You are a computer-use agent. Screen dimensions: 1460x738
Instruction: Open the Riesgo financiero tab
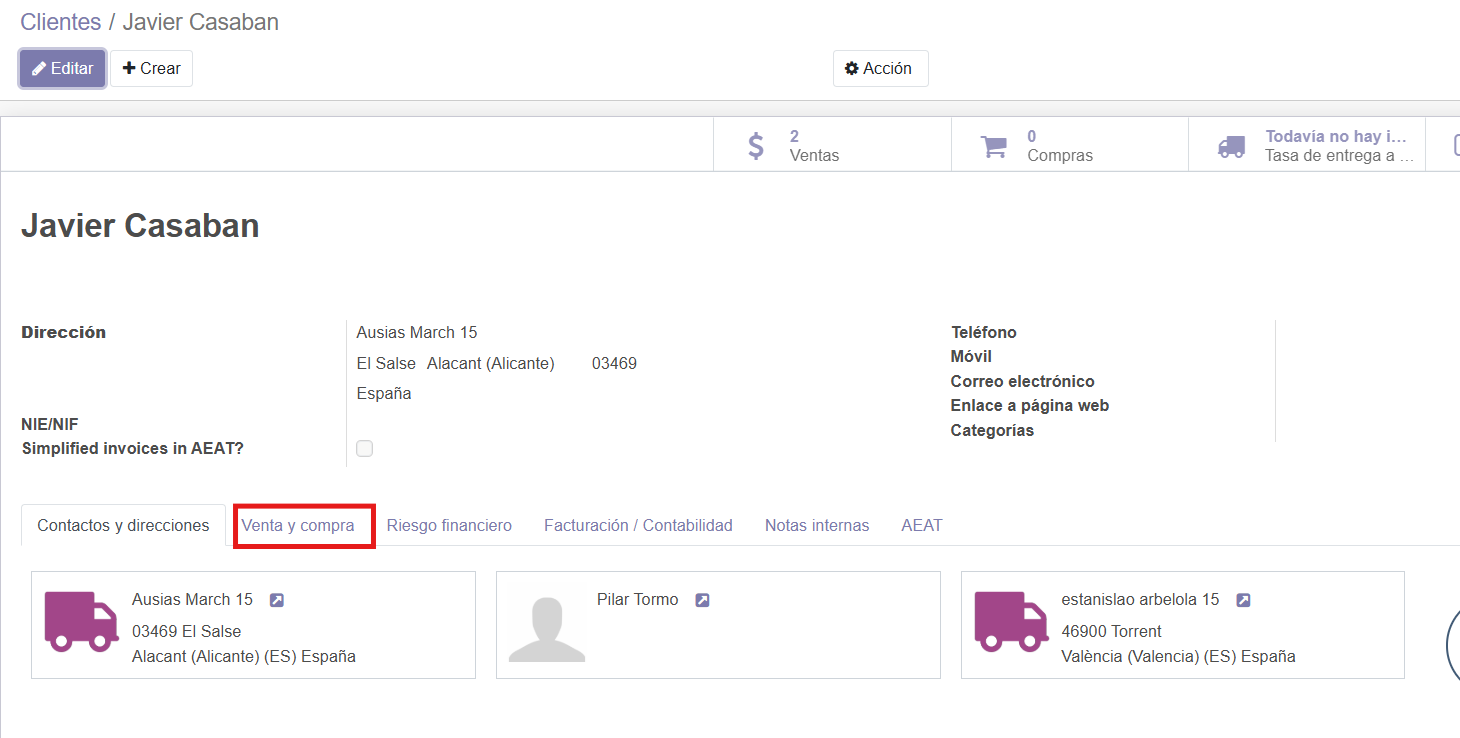pos(449,525)
